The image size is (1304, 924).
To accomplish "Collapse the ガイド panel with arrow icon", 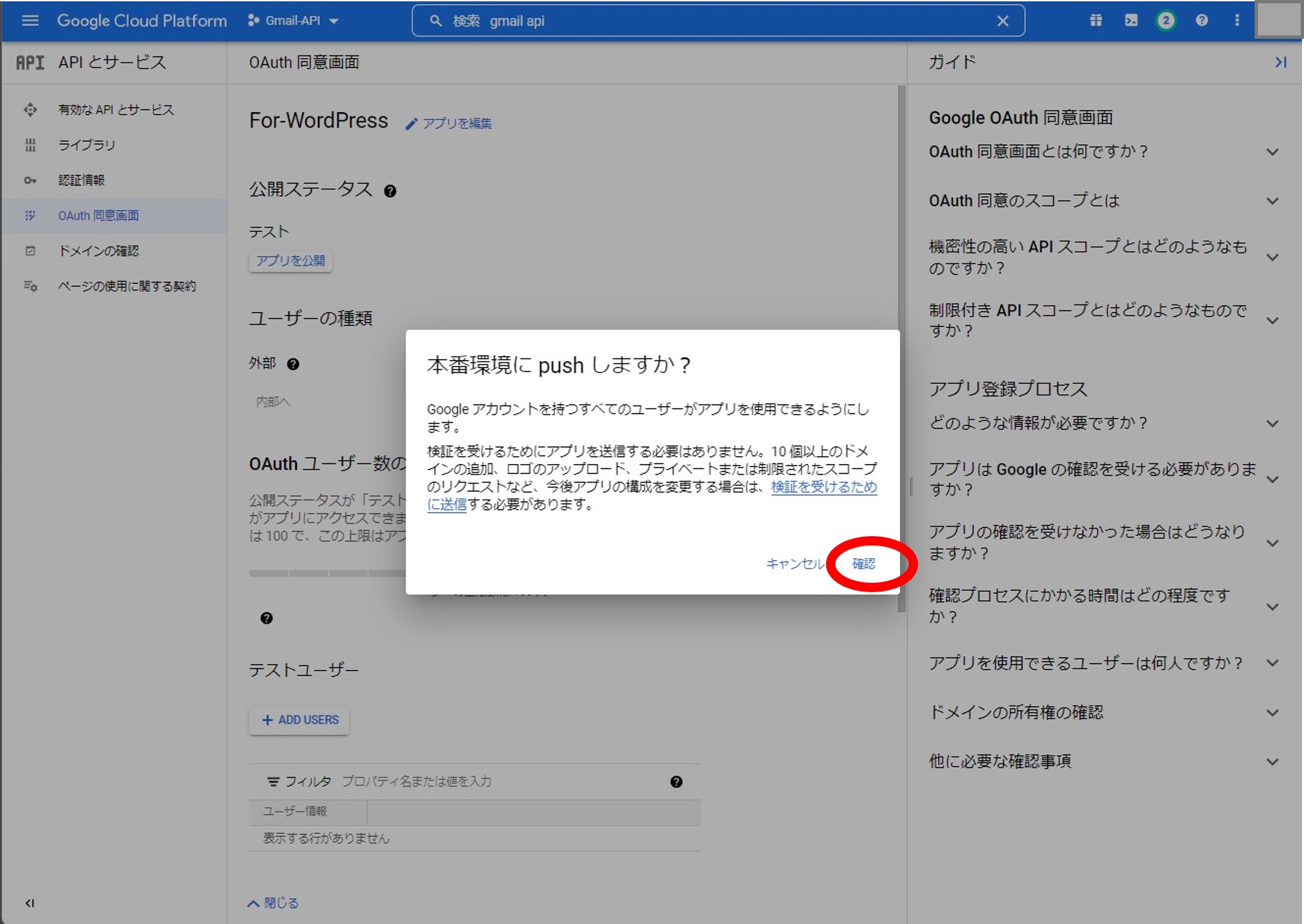I will click(x=1280, y=62).
